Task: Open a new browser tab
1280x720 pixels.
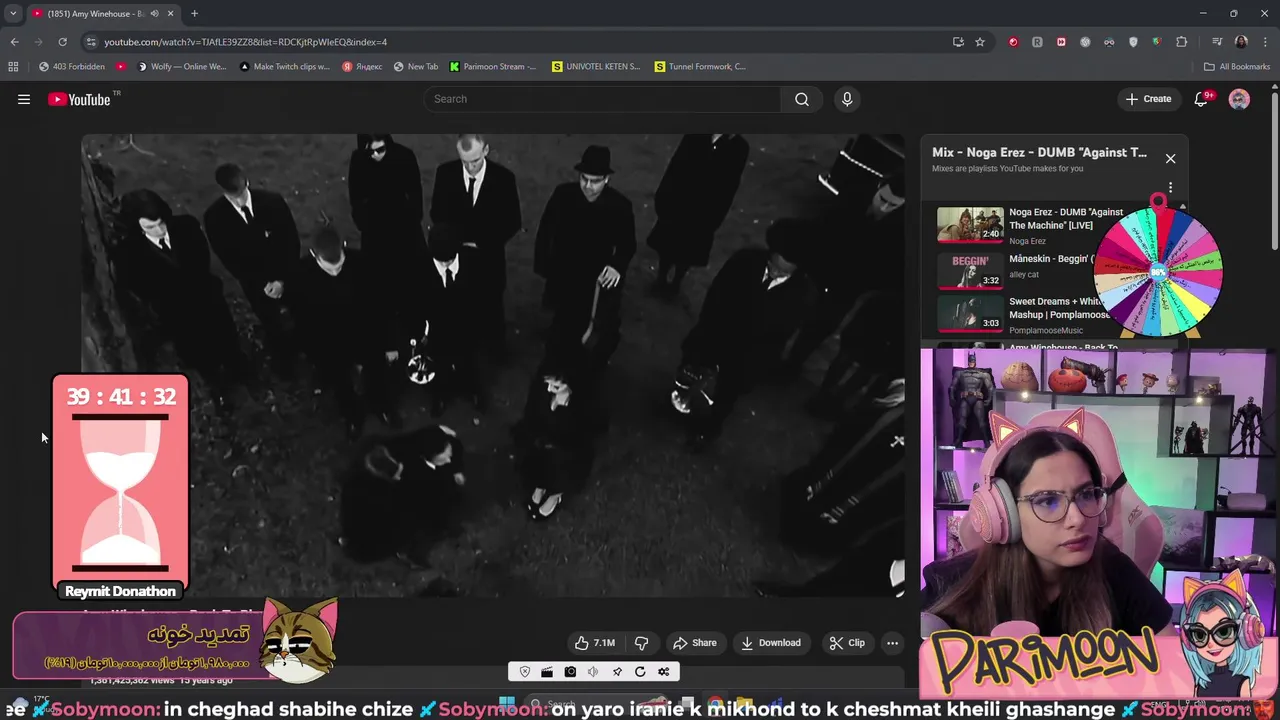Action: coord(194,14)
